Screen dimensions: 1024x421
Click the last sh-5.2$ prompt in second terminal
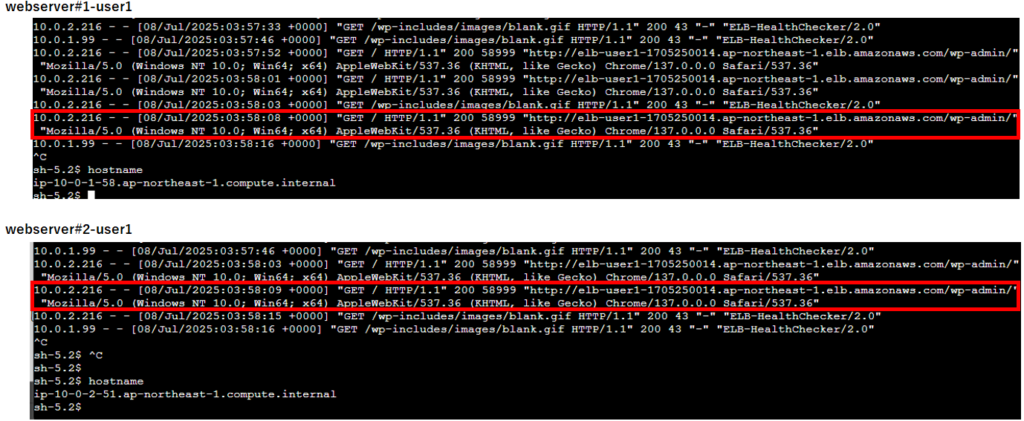coord(57,407)
